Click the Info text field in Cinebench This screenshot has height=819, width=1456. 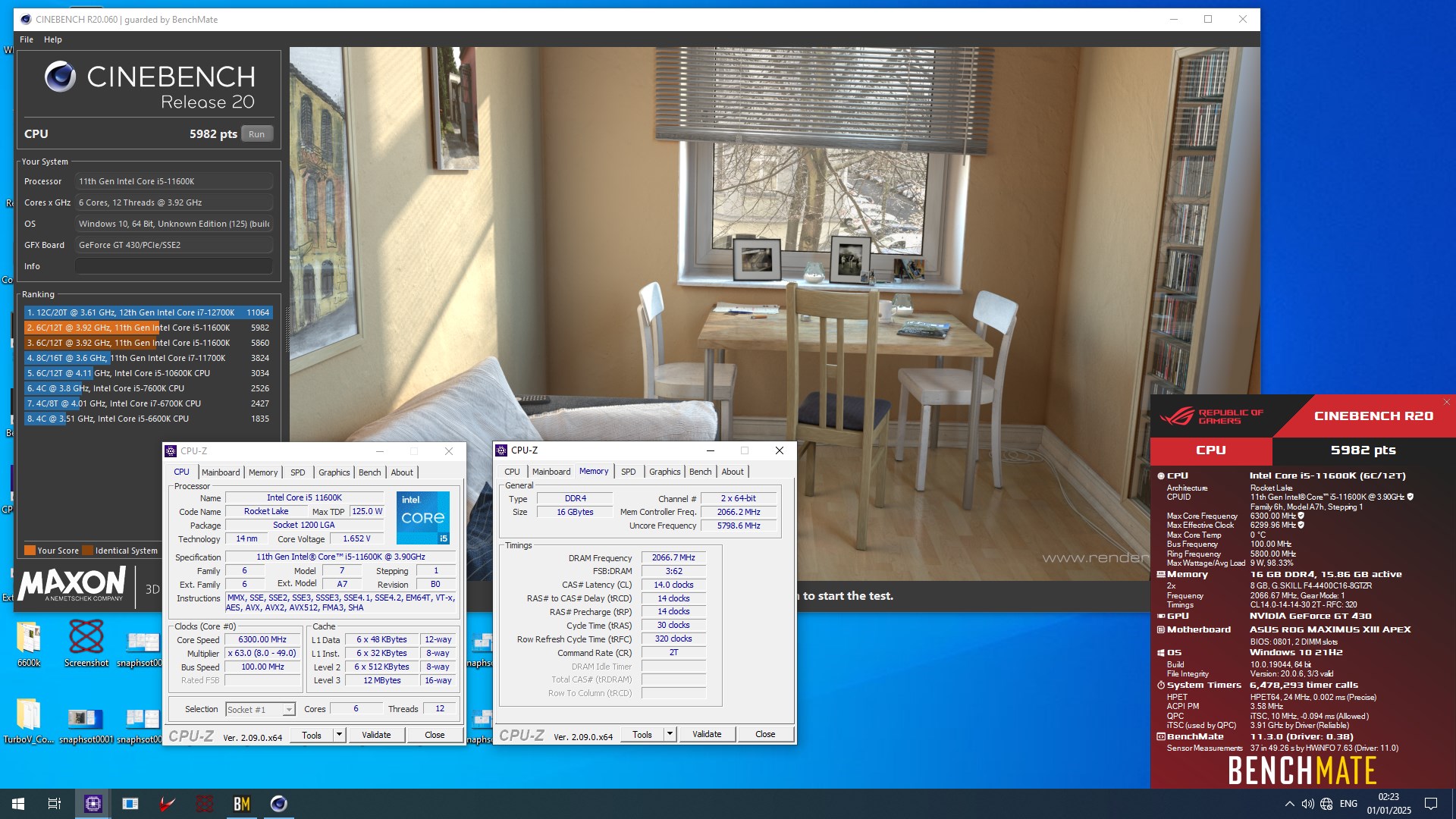174,266
